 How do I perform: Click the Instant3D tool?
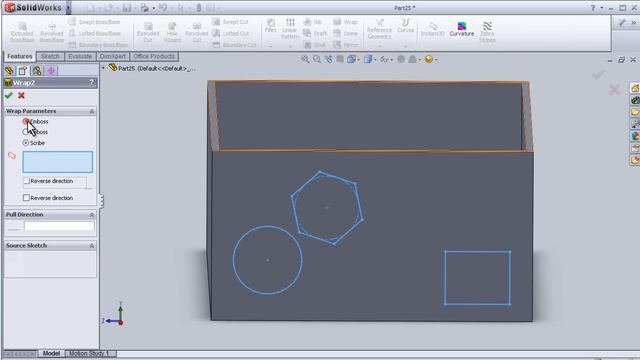[432, 29]
